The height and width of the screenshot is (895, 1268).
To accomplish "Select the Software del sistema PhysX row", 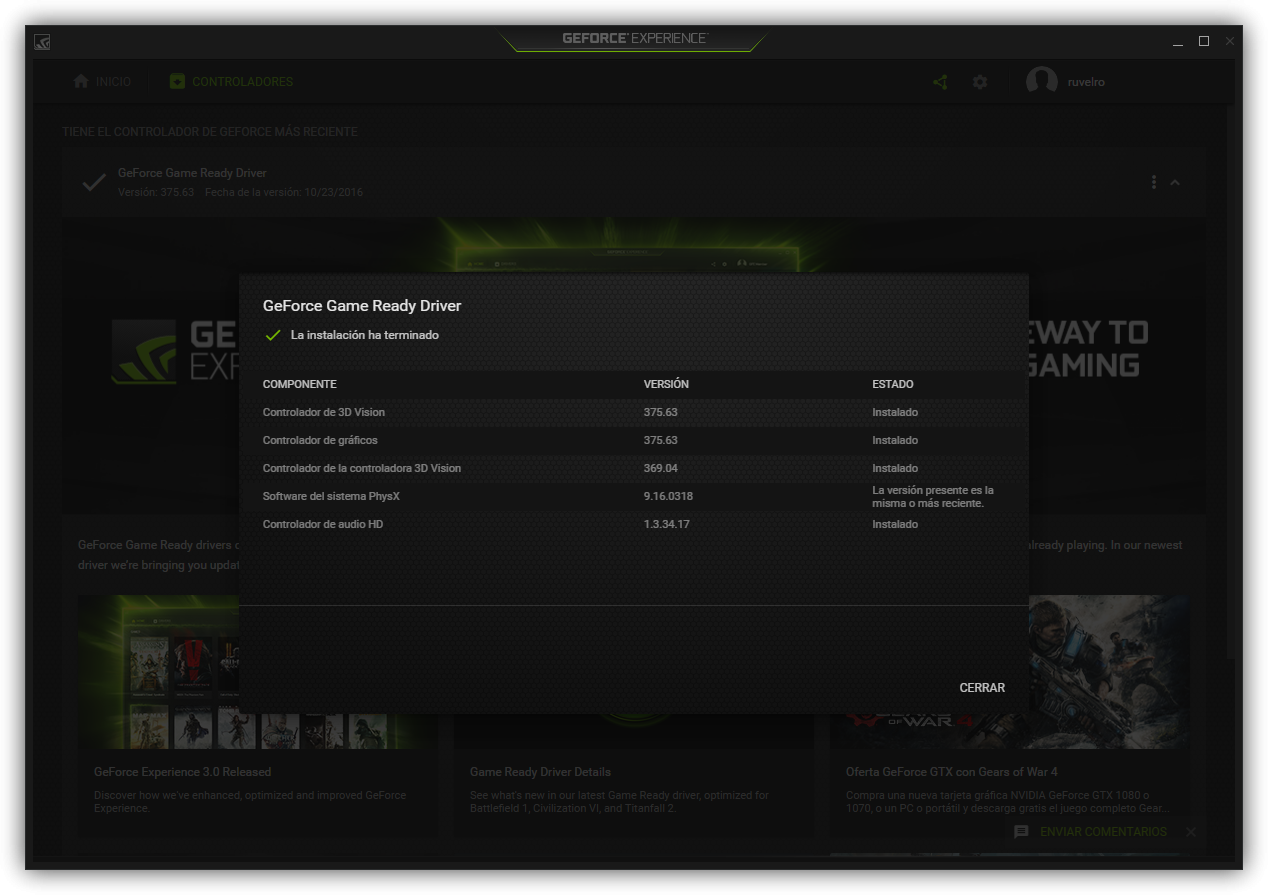I will pyautogui.click(x=633, y=496).
